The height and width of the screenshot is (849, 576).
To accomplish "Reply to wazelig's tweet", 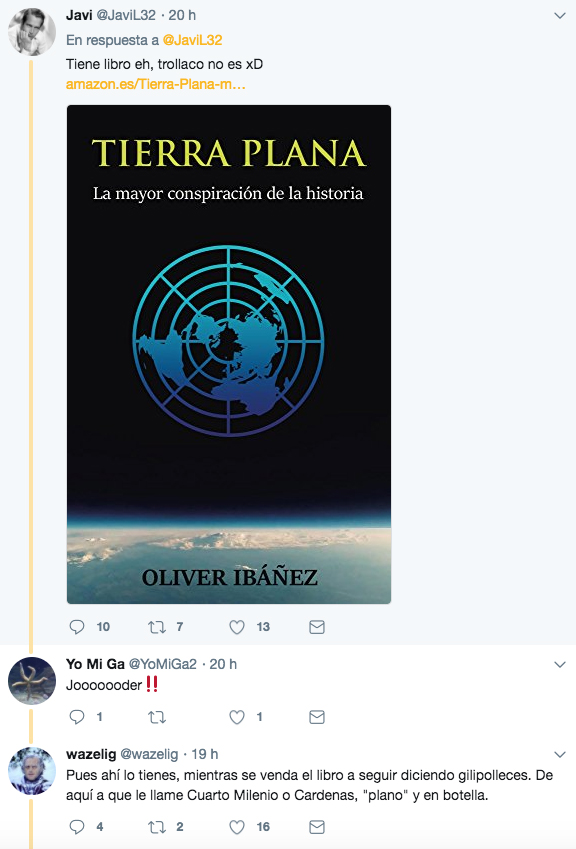I will click(x=77, y=827).
